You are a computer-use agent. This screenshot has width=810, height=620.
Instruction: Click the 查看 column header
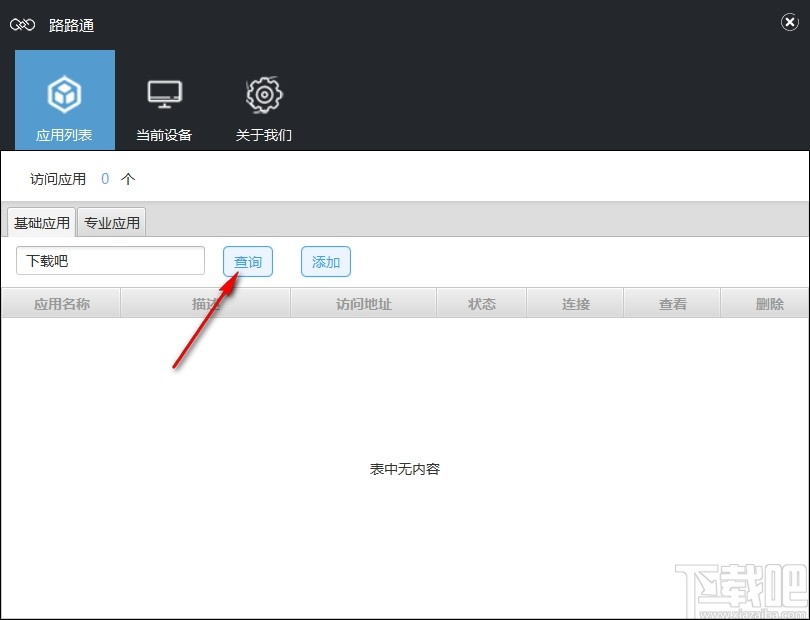click(672, 303)
